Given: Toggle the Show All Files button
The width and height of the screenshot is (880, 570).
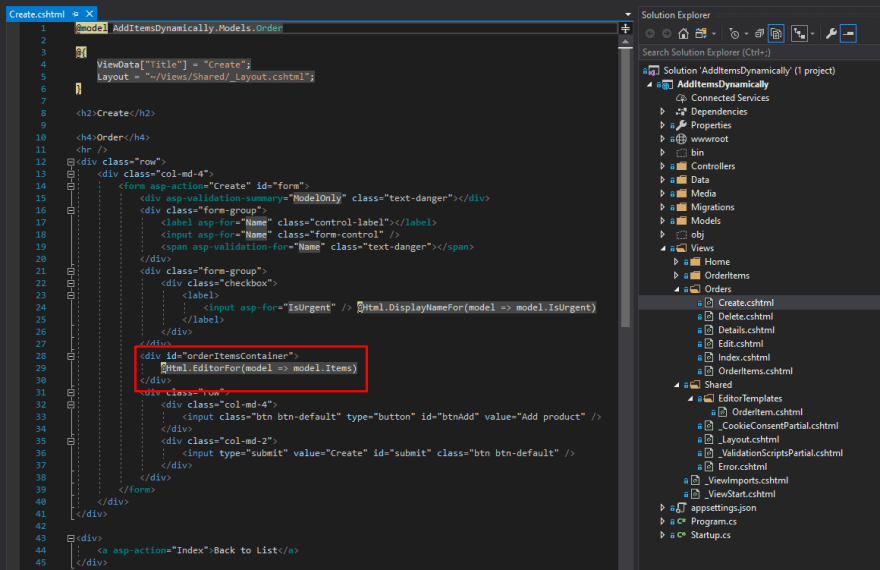Looking at the screenshot, I should pos(776,34).
